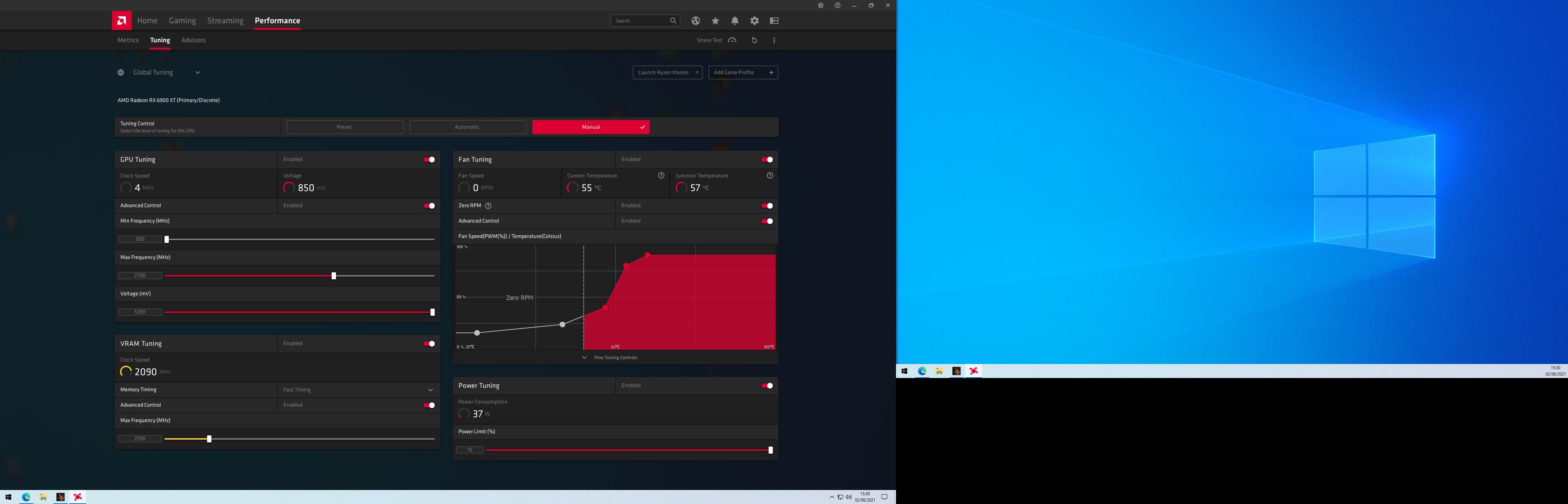Open the favorites star icon

point(715,21)
